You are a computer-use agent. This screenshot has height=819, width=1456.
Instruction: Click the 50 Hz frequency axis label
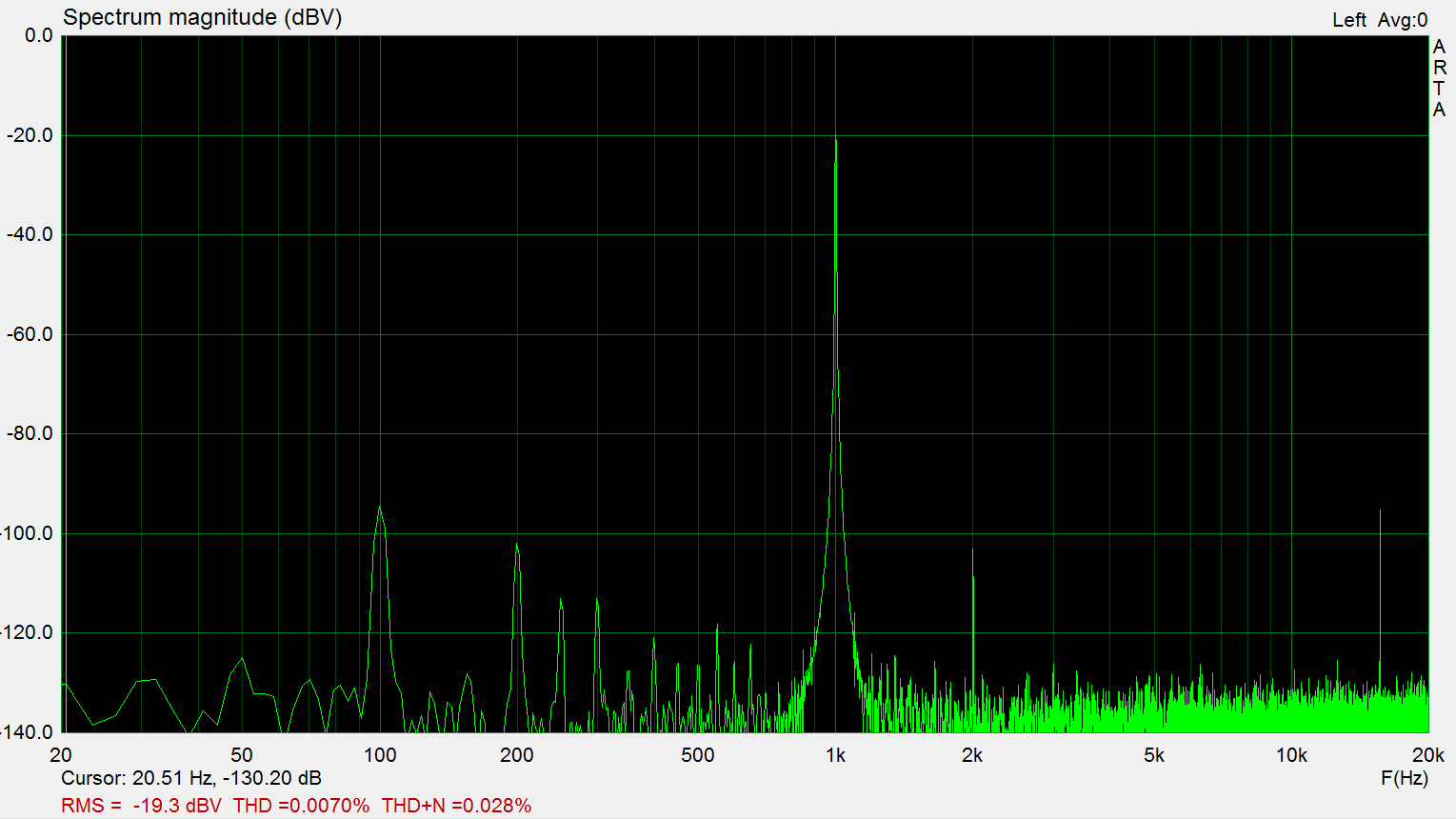click(242, 755)
